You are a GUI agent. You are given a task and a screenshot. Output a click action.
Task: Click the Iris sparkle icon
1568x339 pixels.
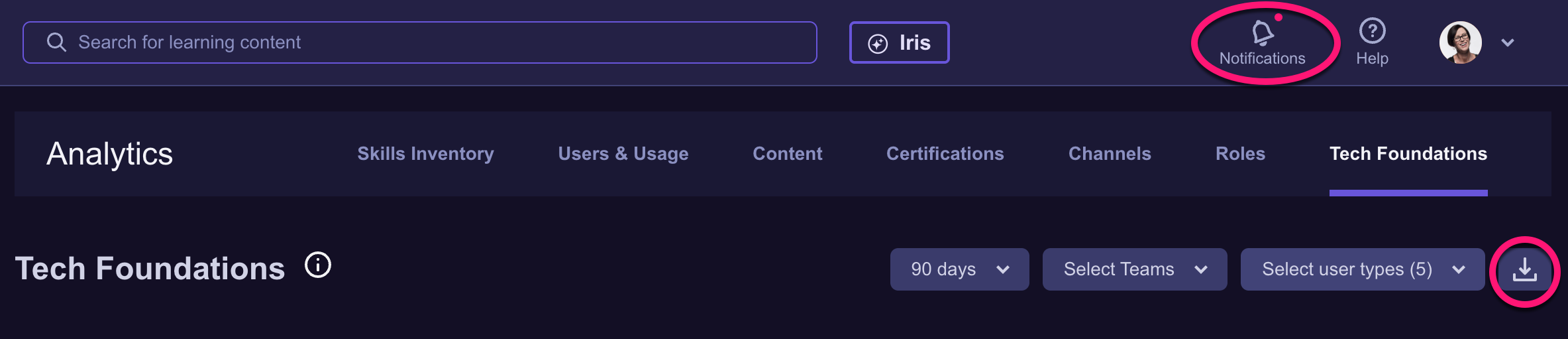pyautogui.click(x=878, y=44)
